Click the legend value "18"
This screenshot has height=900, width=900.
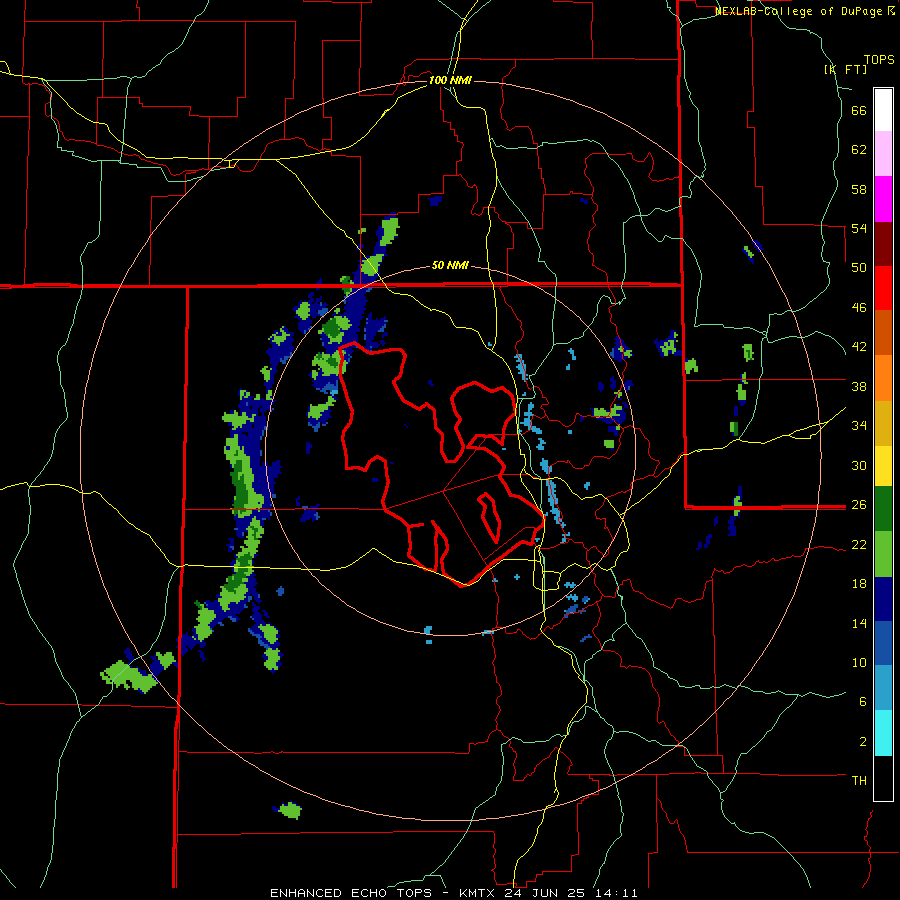tap(859, 584)
